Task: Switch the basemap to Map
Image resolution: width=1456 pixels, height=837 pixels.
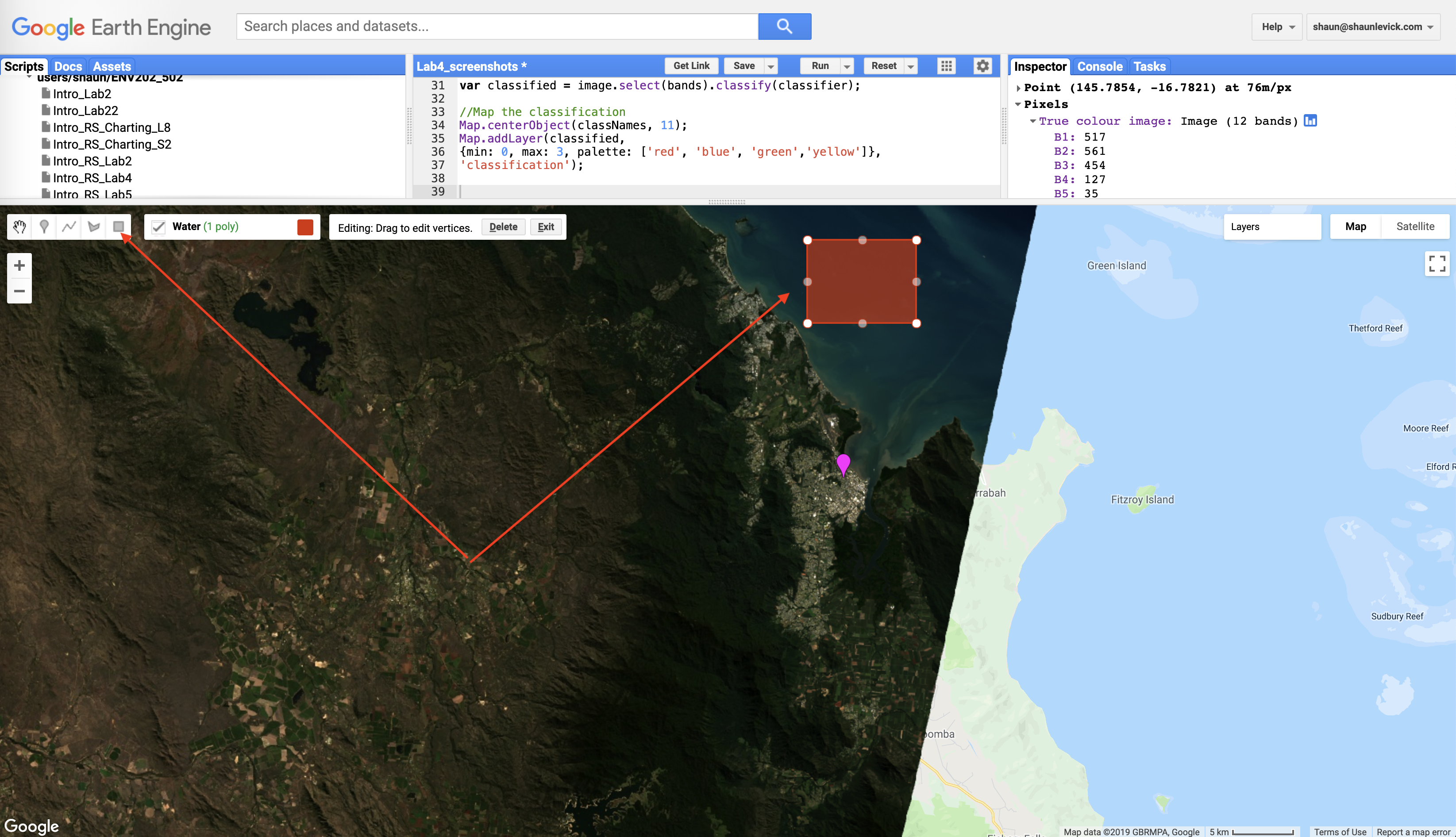Action: 1356,227
